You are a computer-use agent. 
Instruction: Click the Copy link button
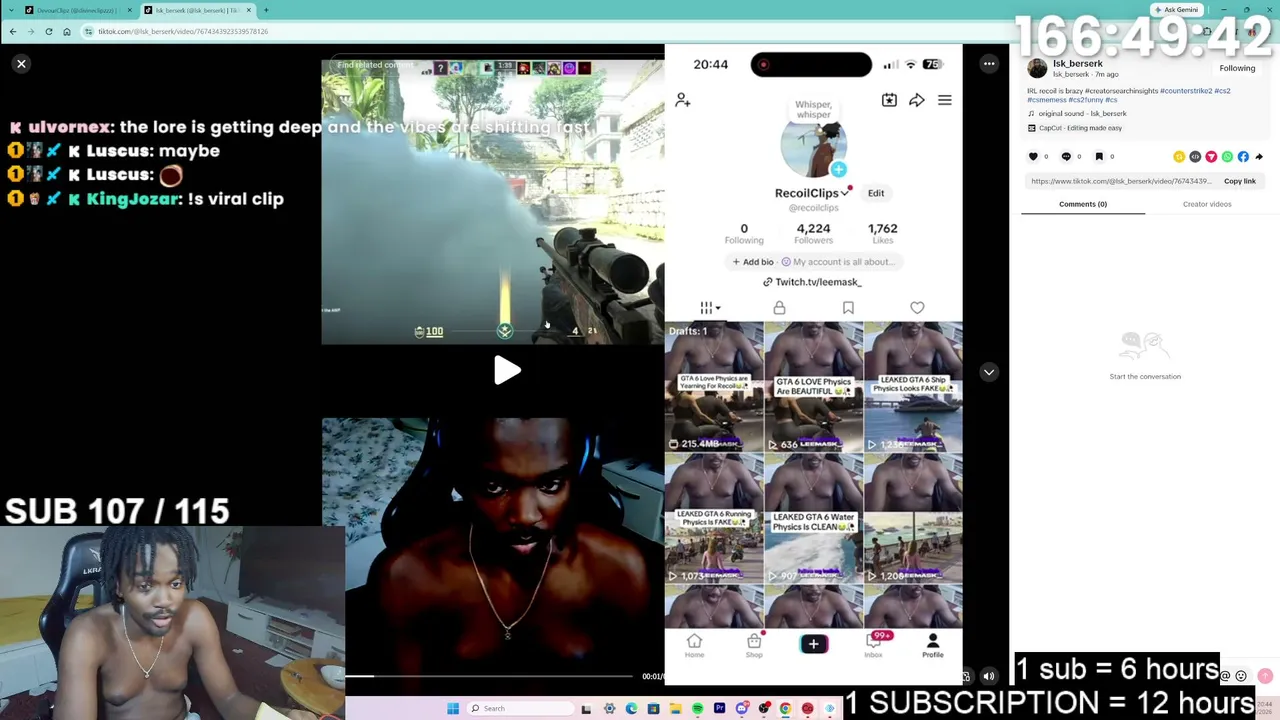1240,181
